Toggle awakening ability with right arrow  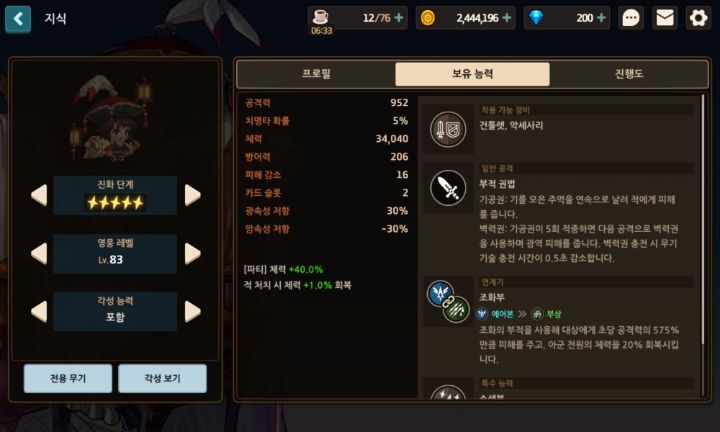pyautogui.click(x=192, y=312)
